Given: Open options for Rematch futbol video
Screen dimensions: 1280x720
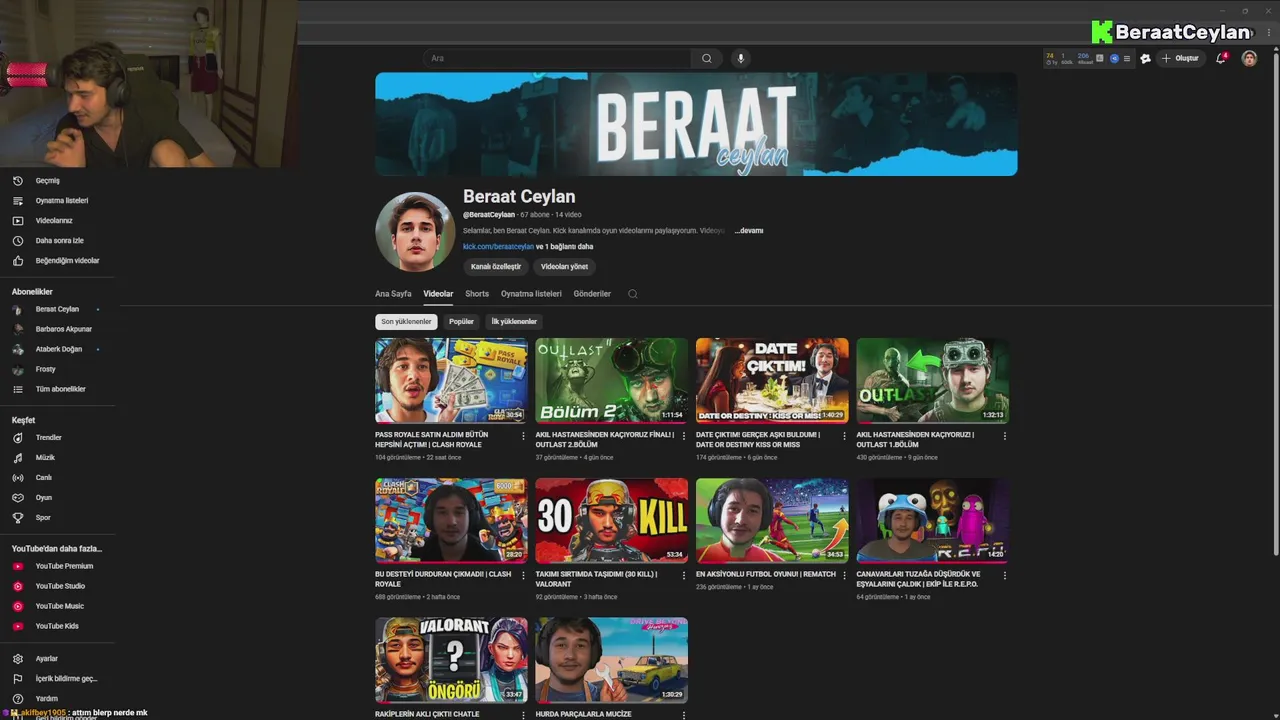Looking at the screenshot, I should tap(844, 576).
